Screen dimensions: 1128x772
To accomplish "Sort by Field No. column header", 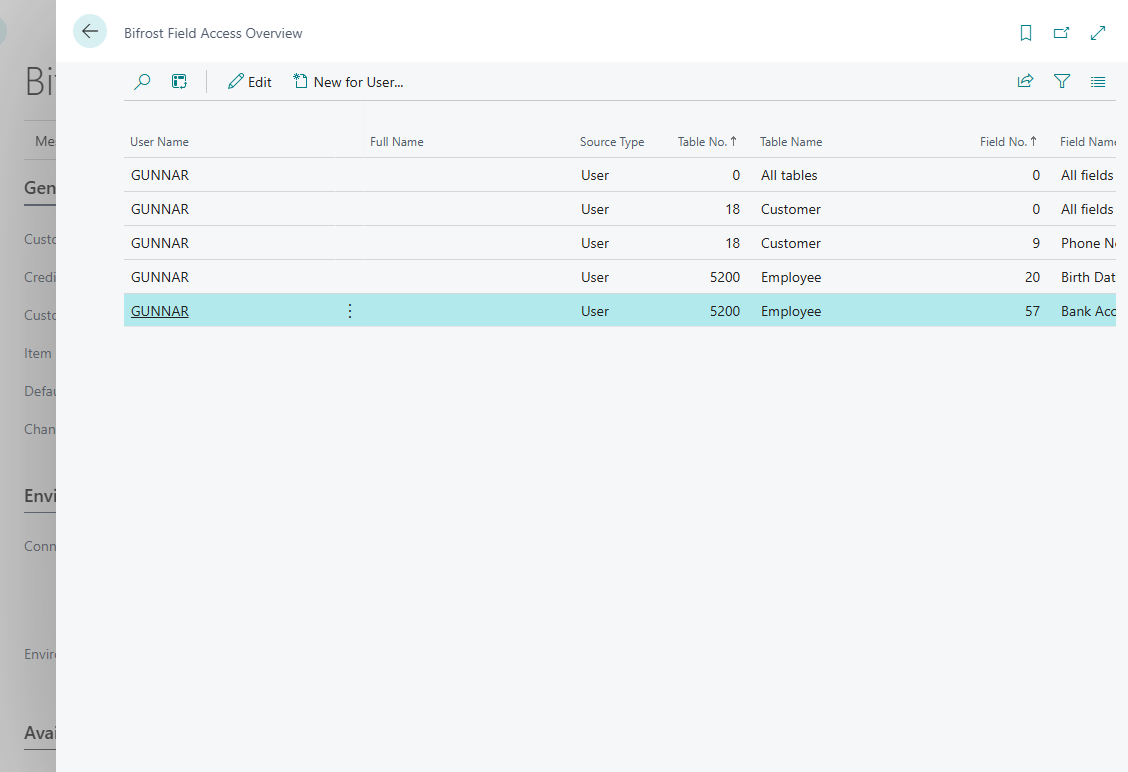I will coord(1008,142).
